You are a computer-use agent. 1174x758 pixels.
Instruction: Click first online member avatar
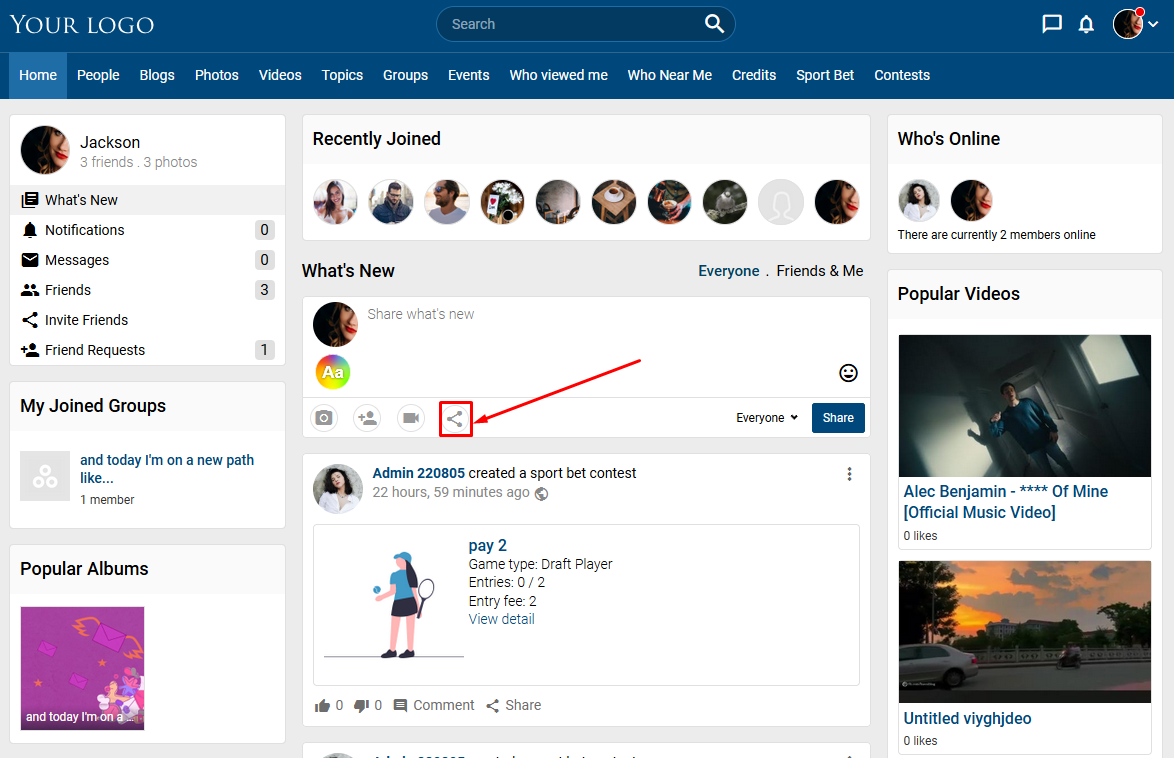pos(919,201)
